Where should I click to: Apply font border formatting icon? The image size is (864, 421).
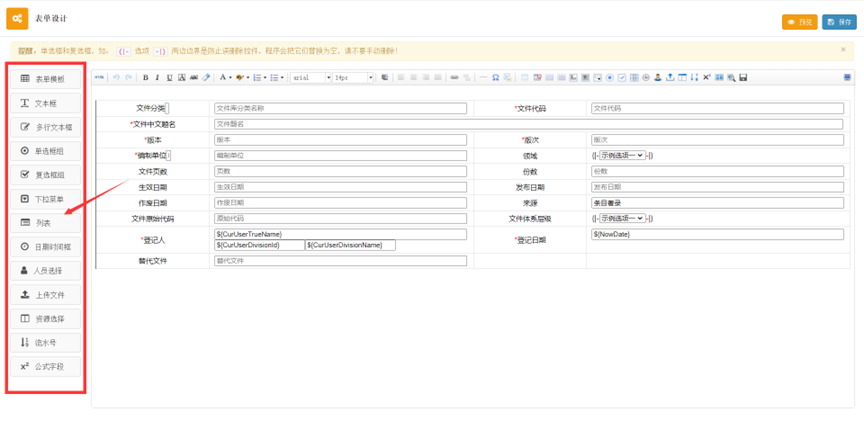182,78
